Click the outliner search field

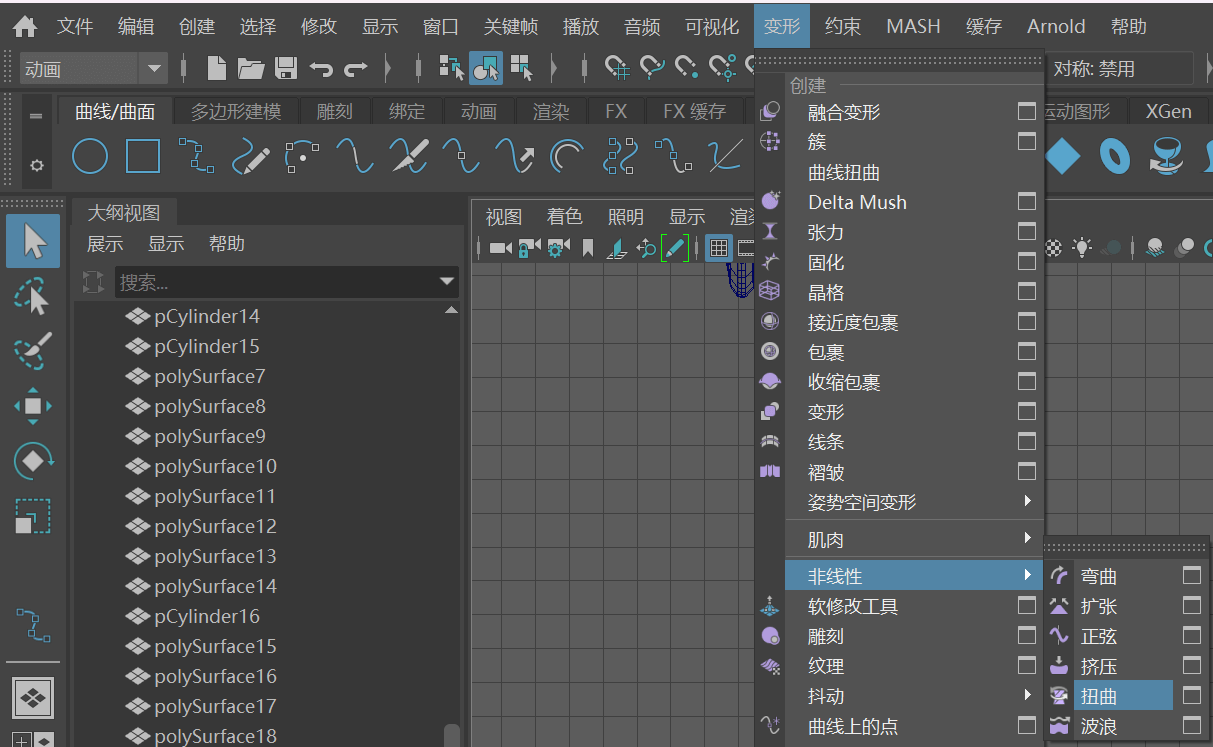point(276,283)
